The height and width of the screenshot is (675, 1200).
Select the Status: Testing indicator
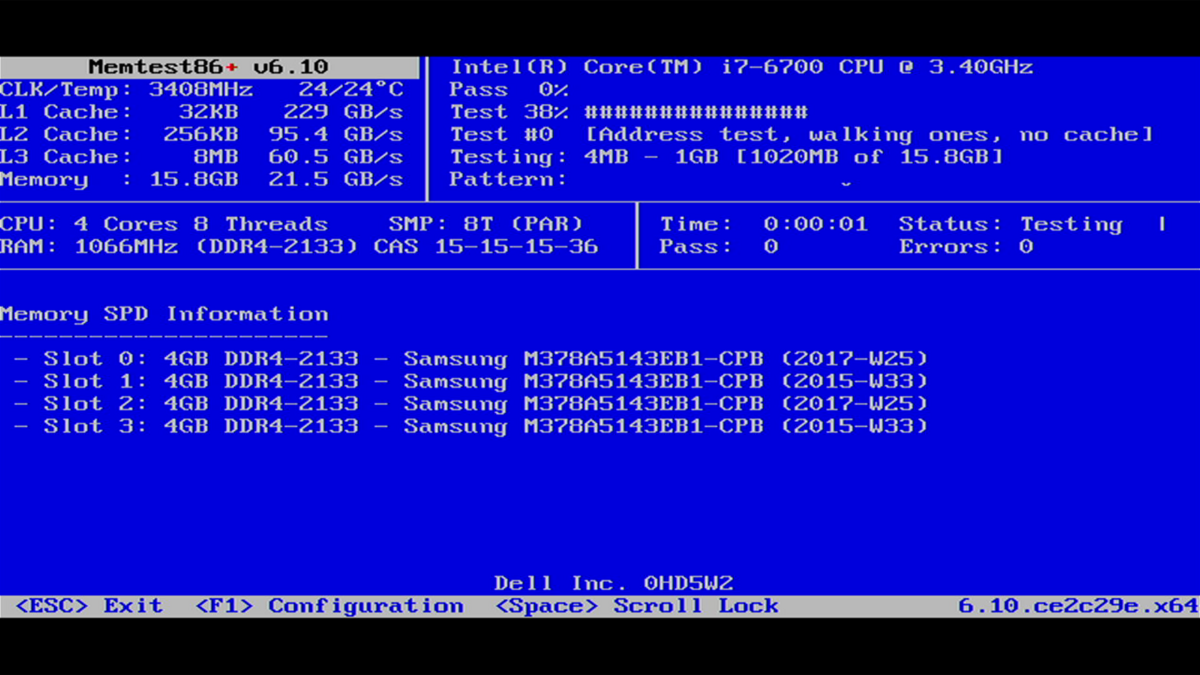(1010, 224)
